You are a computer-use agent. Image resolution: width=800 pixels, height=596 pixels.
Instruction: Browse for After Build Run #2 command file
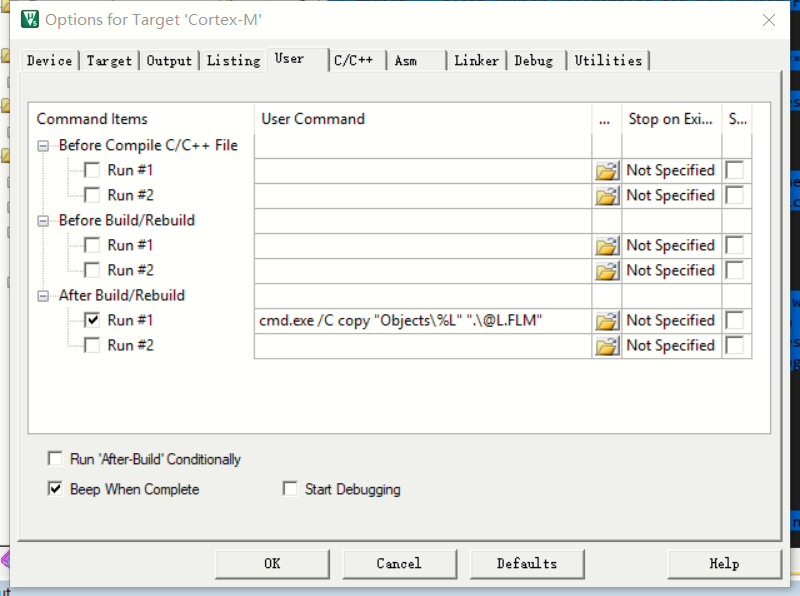[607, 345]
